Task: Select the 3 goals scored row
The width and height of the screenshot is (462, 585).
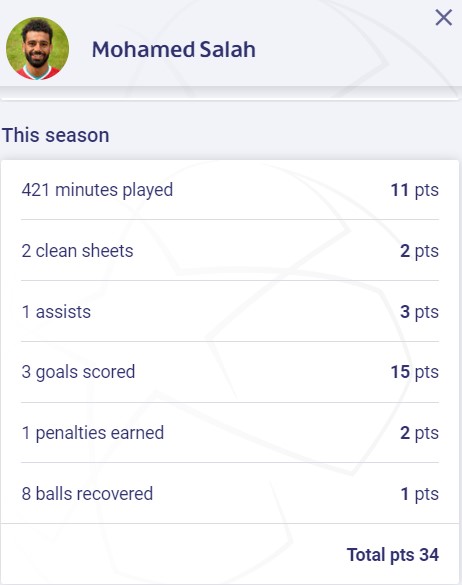Action: pos(230,372)
